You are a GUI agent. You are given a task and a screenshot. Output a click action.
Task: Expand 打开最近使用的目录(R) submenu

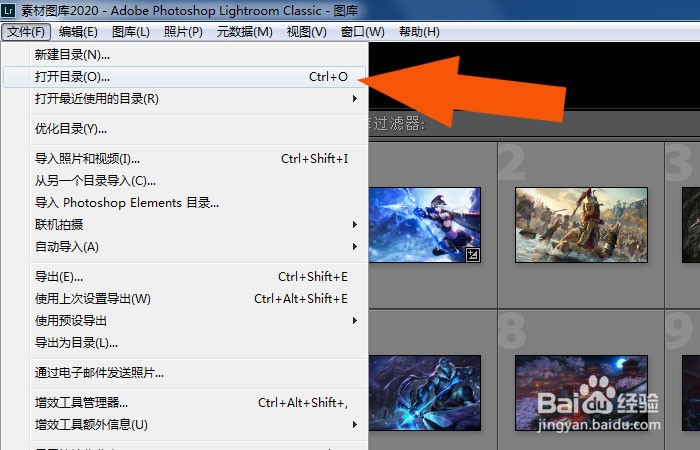184,99
